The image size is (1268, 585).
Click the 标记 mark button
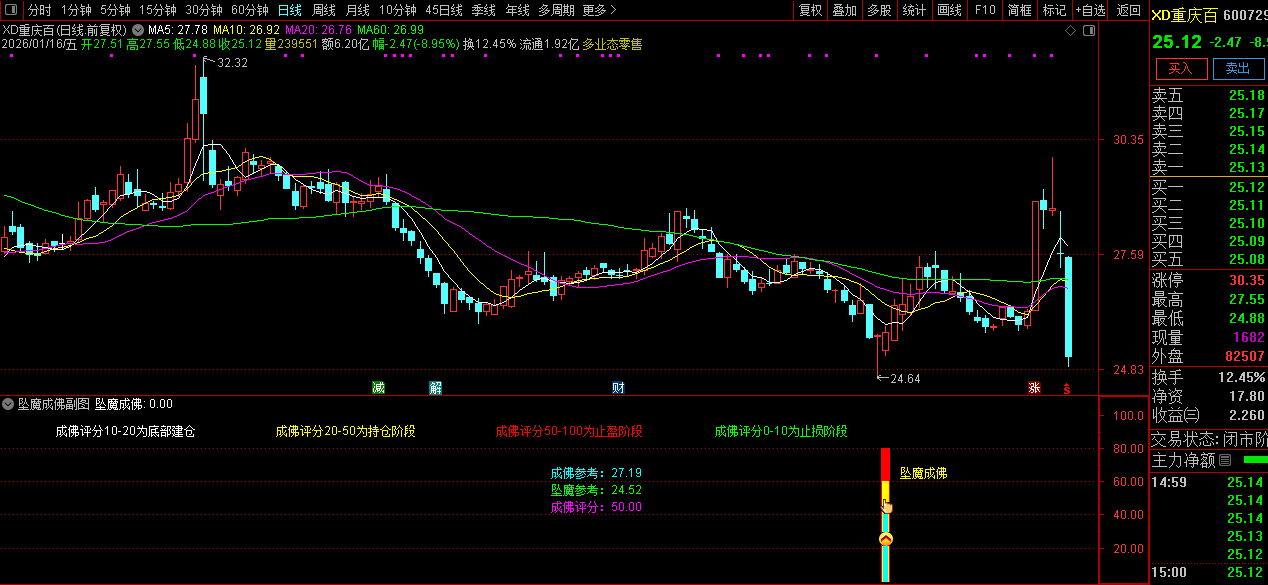[x=1054, y=10]
